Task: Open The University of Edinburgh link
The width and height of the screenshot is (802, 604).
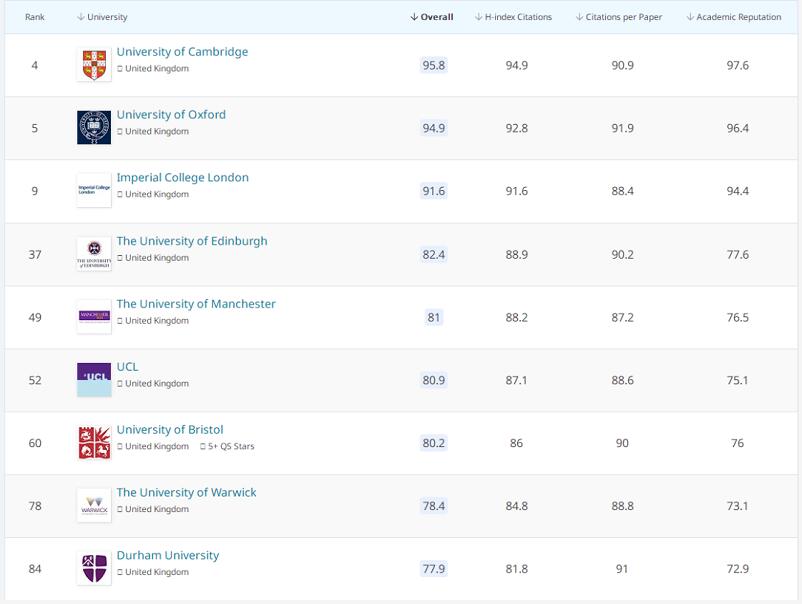Action: point(192,241)
